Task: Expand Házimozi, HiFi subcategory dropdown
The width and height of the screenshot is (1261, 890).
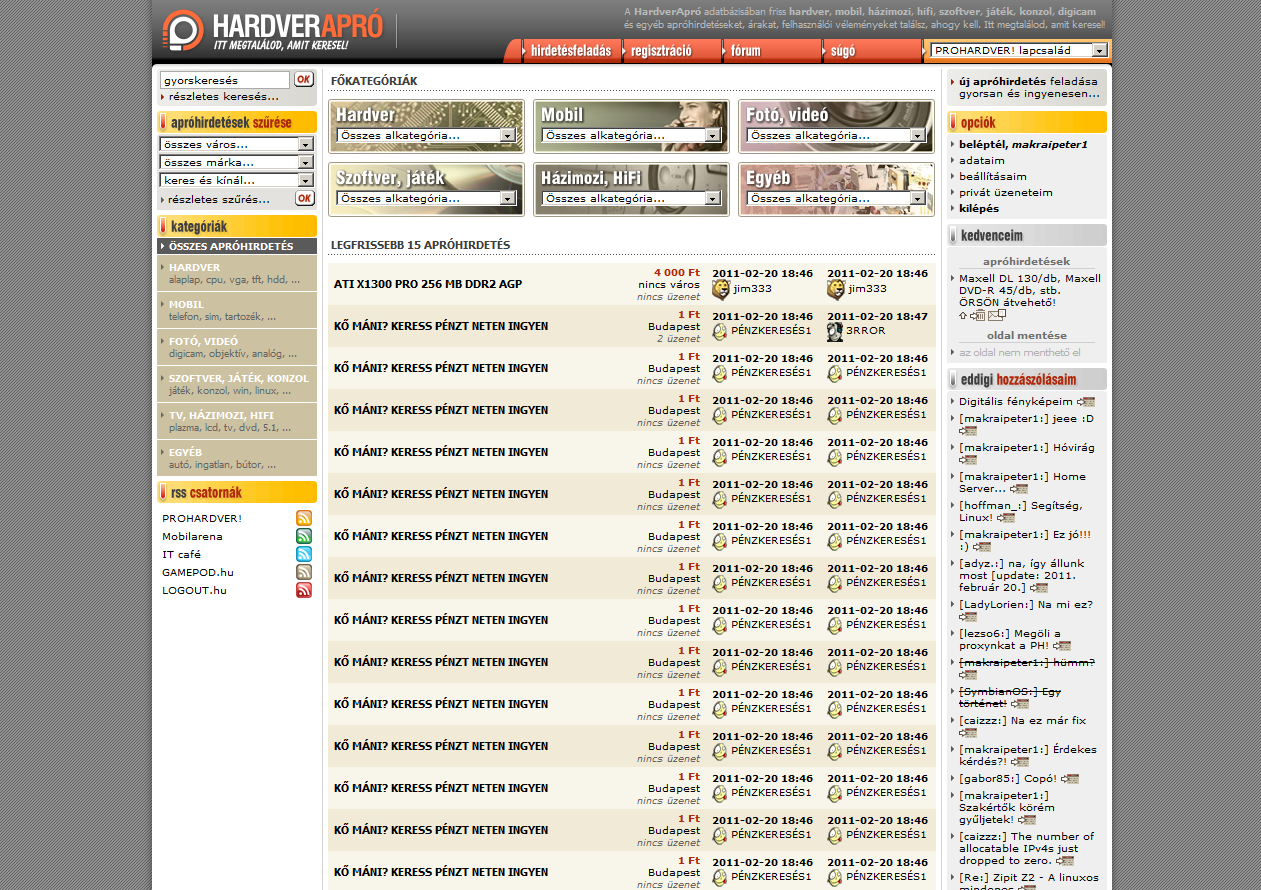Action: pos(631,199)
